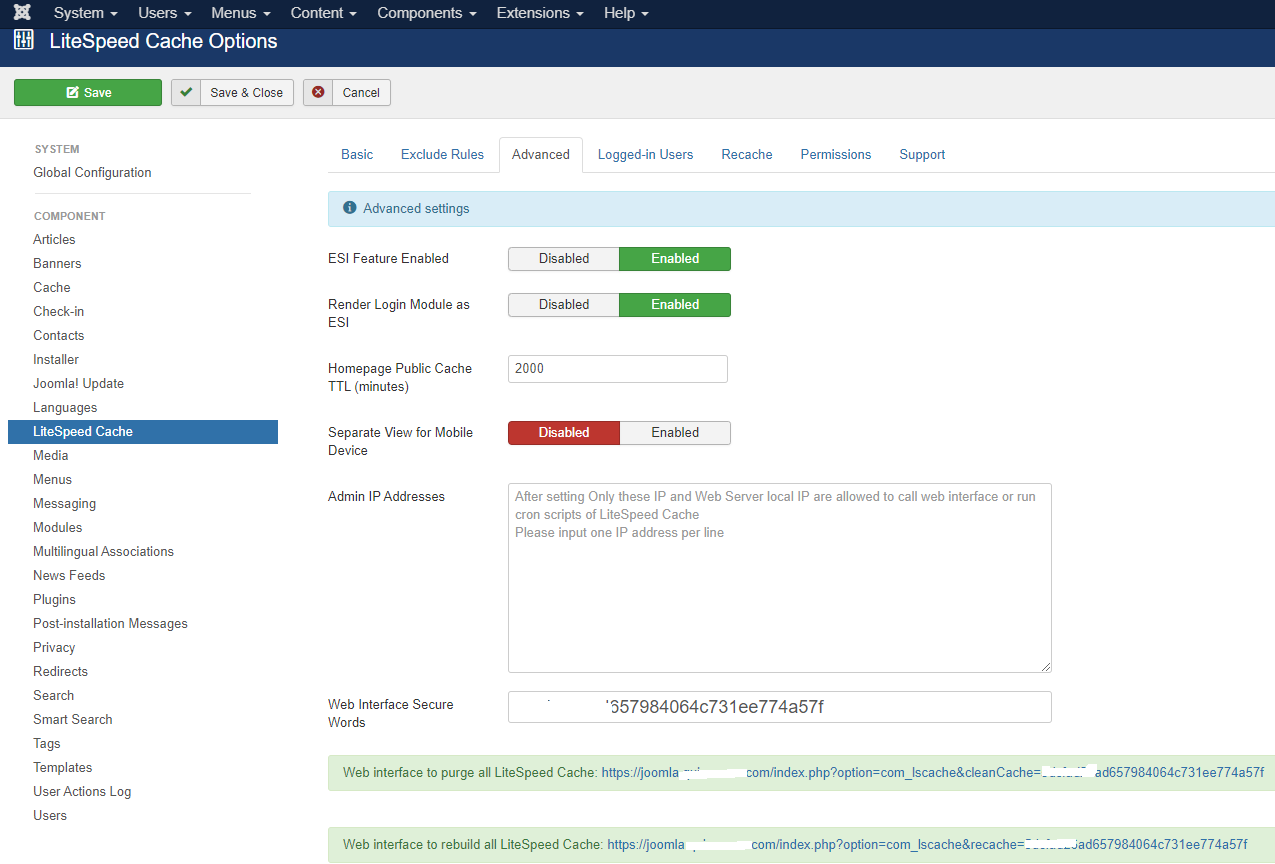This screenshot has width=1275, height=864.
Task: Open Privacy component options
Action: click(x=54, y=647)
